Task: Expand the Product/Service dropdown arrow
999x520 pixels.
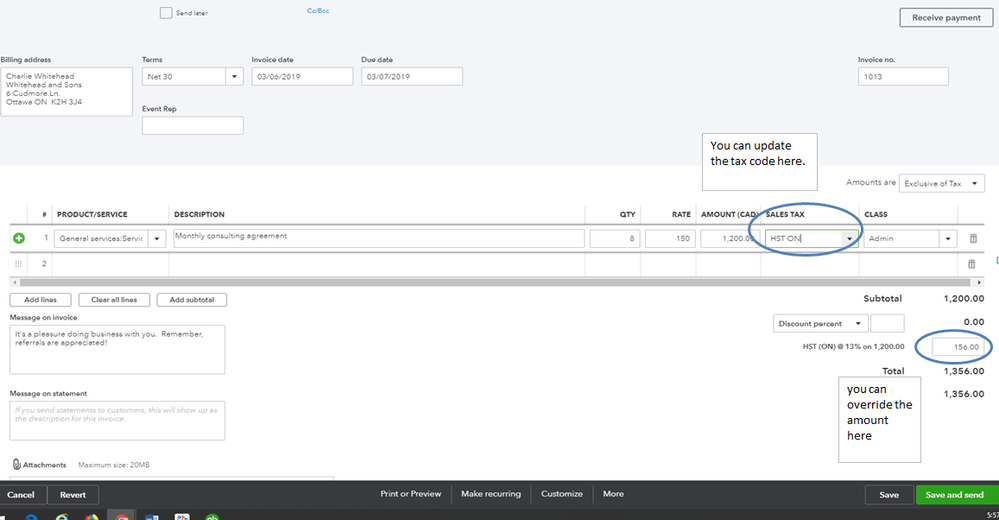Action: pos(157,238)
